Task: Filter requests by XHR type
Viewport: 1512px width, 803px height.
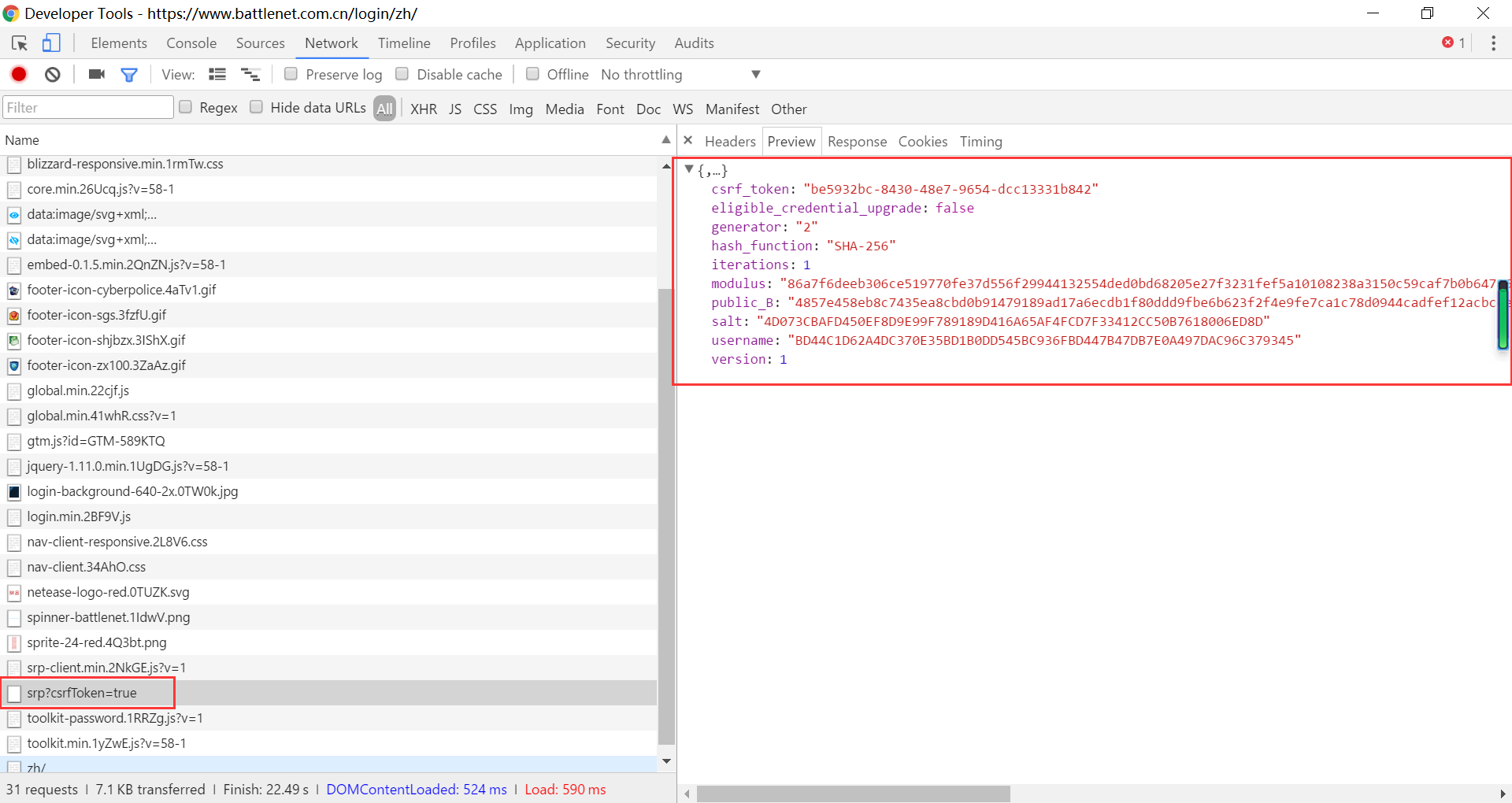Action: point(424,109)
